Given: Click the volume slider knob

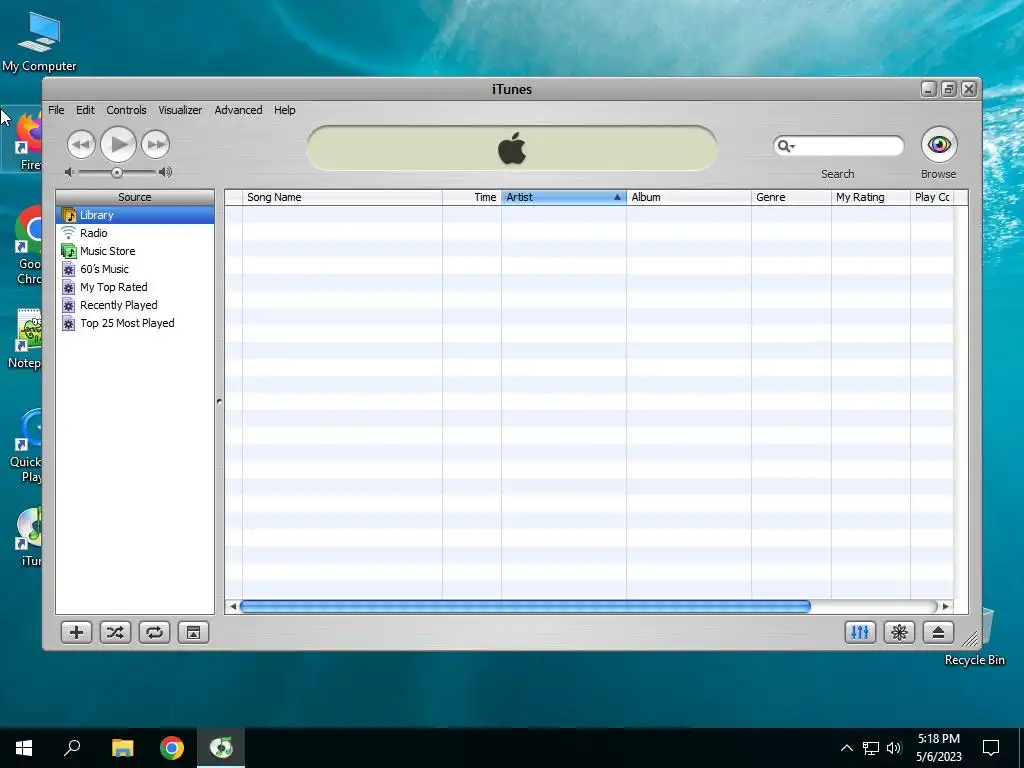Looking at the screenshot, I should tap(116, 173).
